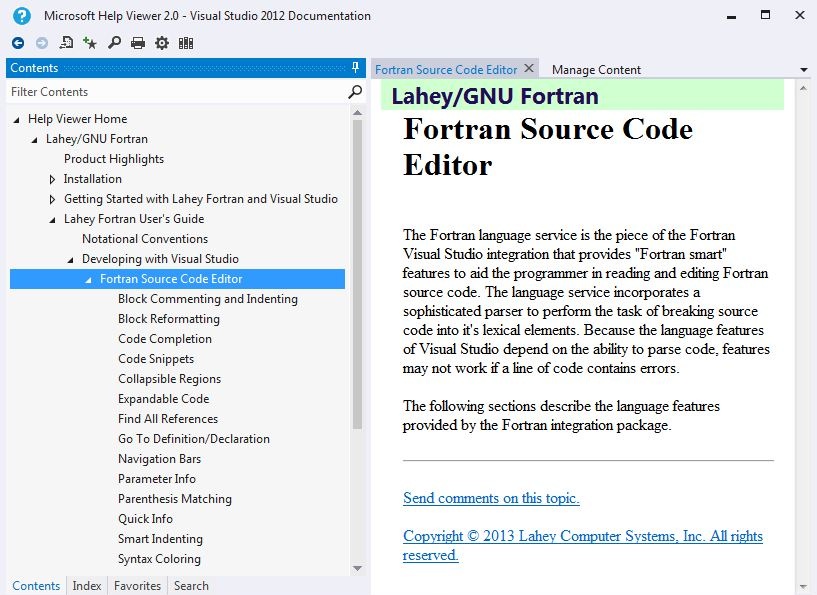Open Viewer Options gear icon
817x595 pixels.
pyautogui.click(x=162, y=43)
